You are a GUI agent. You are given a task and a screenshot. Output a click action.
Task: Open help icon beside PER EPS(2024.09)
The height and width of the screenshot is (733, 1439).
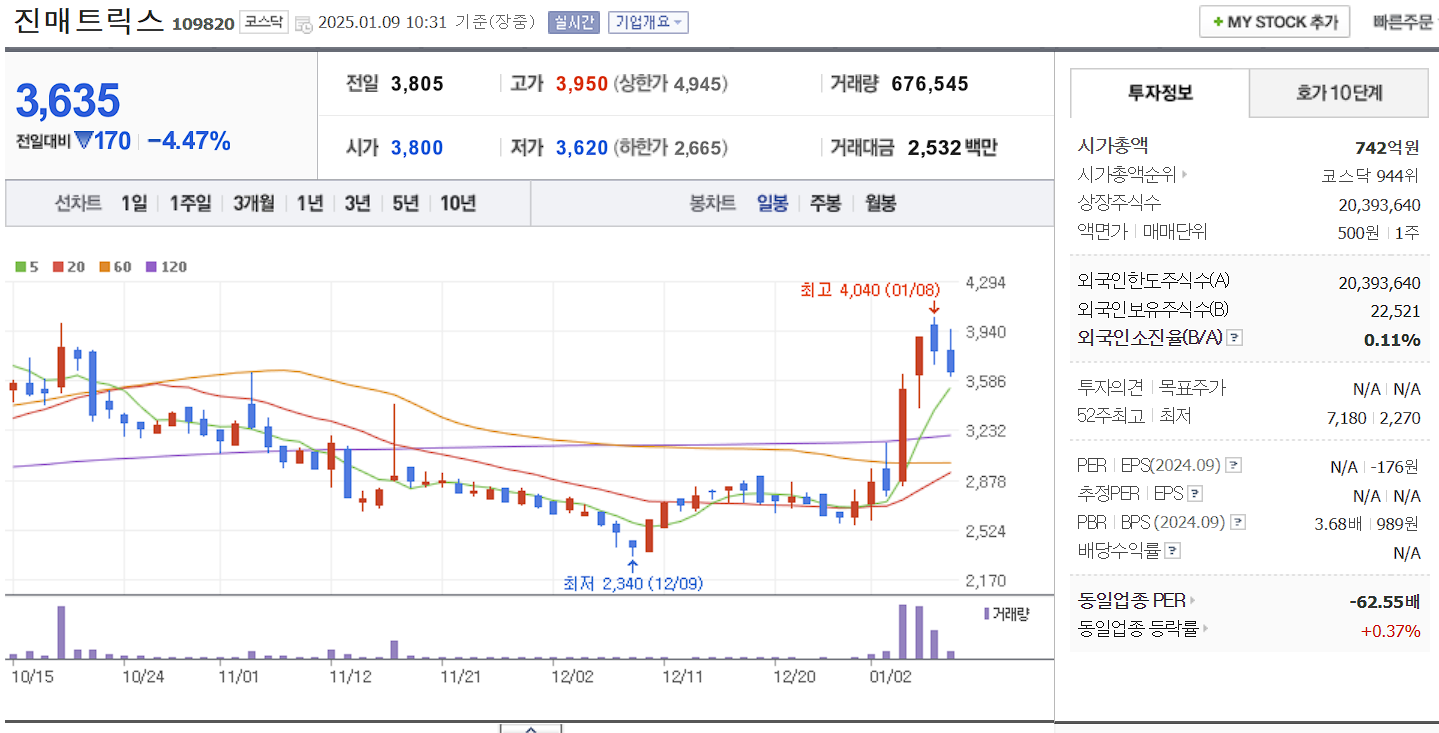[x=1233, y=465]
